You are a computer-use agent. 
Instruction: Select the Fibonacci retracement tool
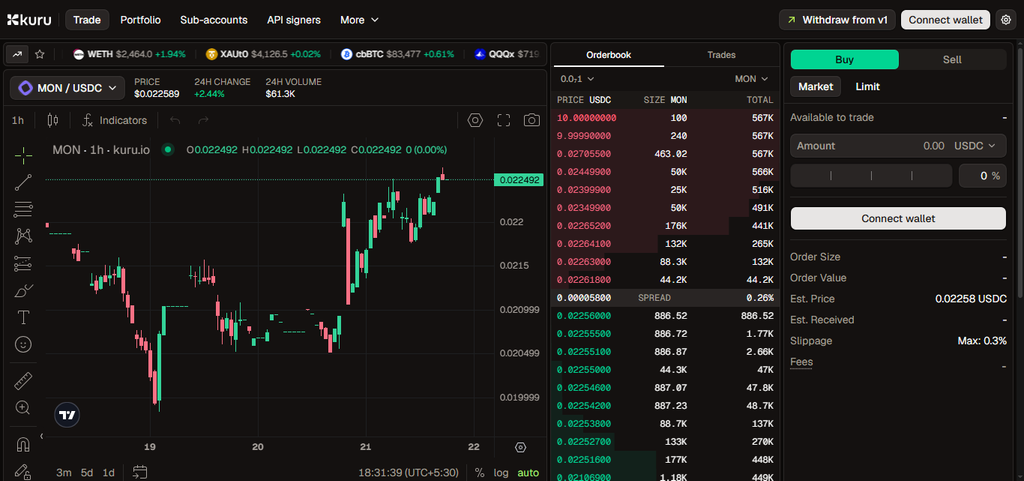click(x=24, y=209)
